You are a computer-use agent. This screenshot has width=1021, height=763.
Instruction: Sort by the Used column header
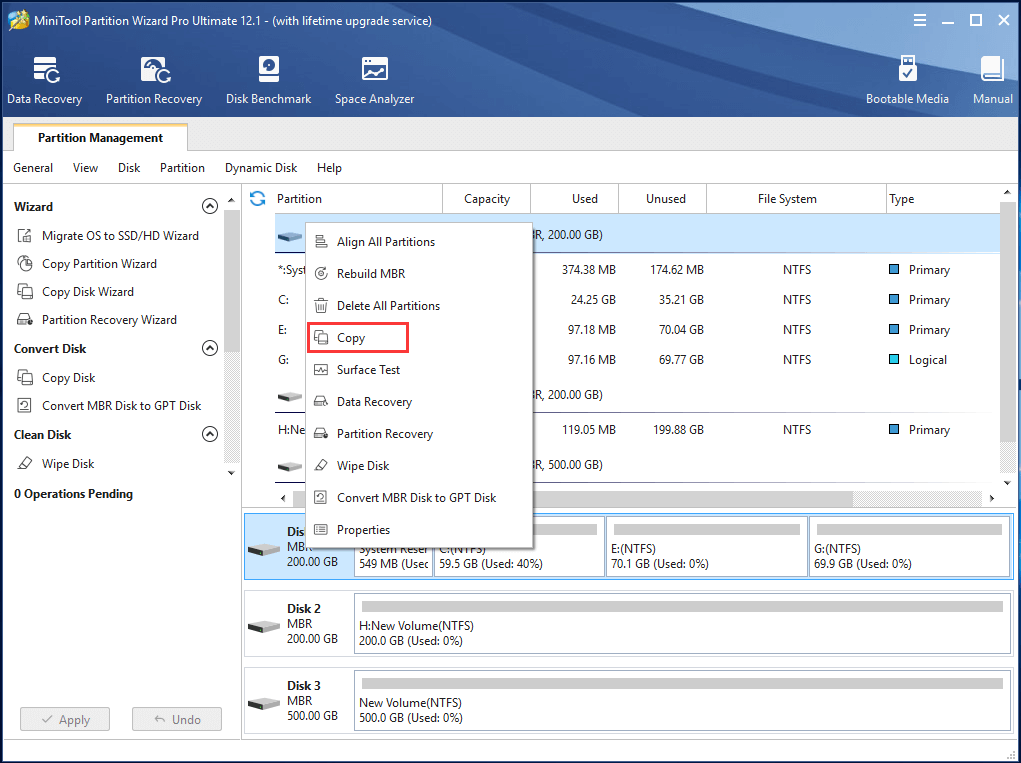point(574,199)
